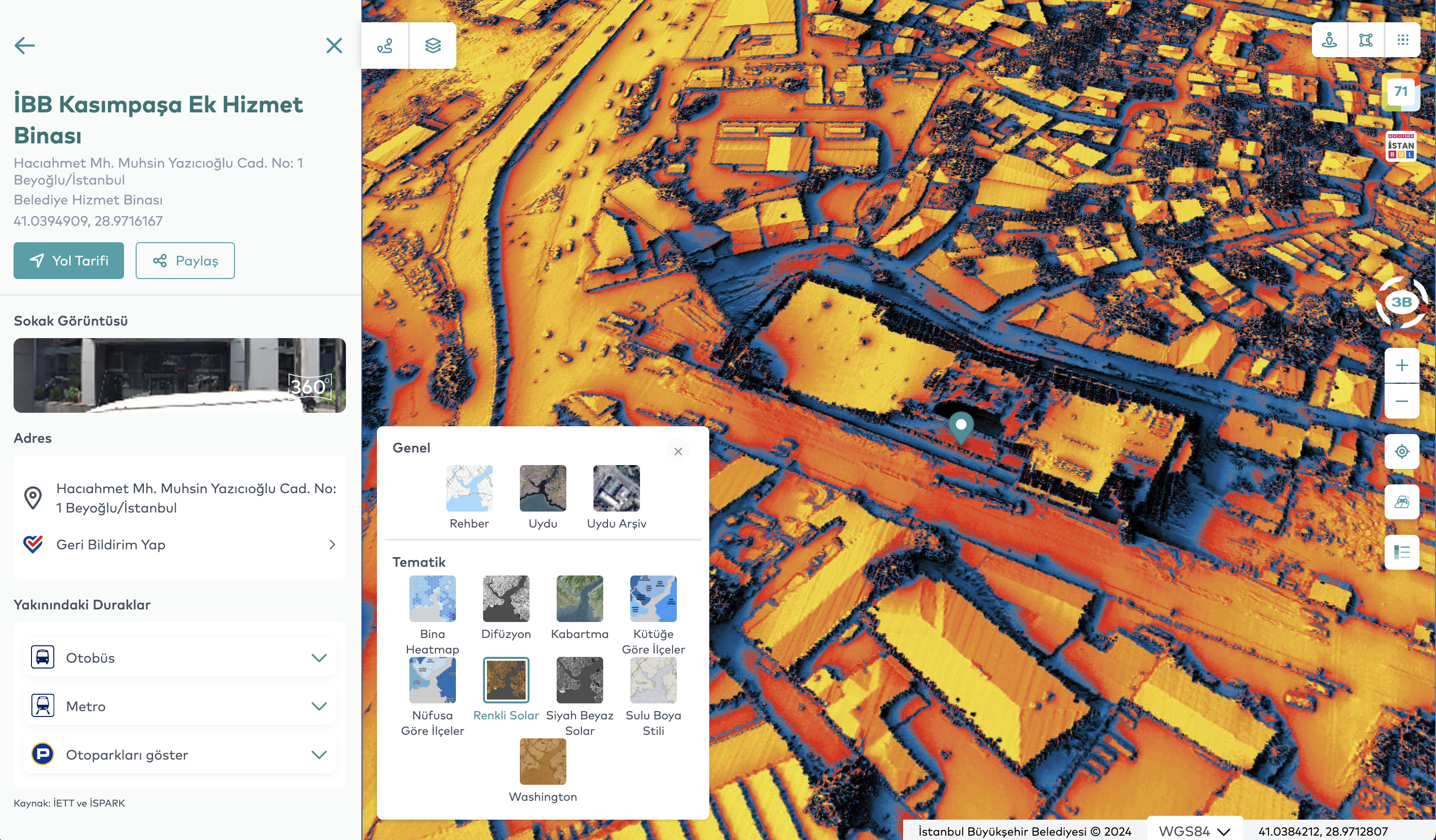
Task: Click the Yol Tarifi button
Action: (69, 261)
